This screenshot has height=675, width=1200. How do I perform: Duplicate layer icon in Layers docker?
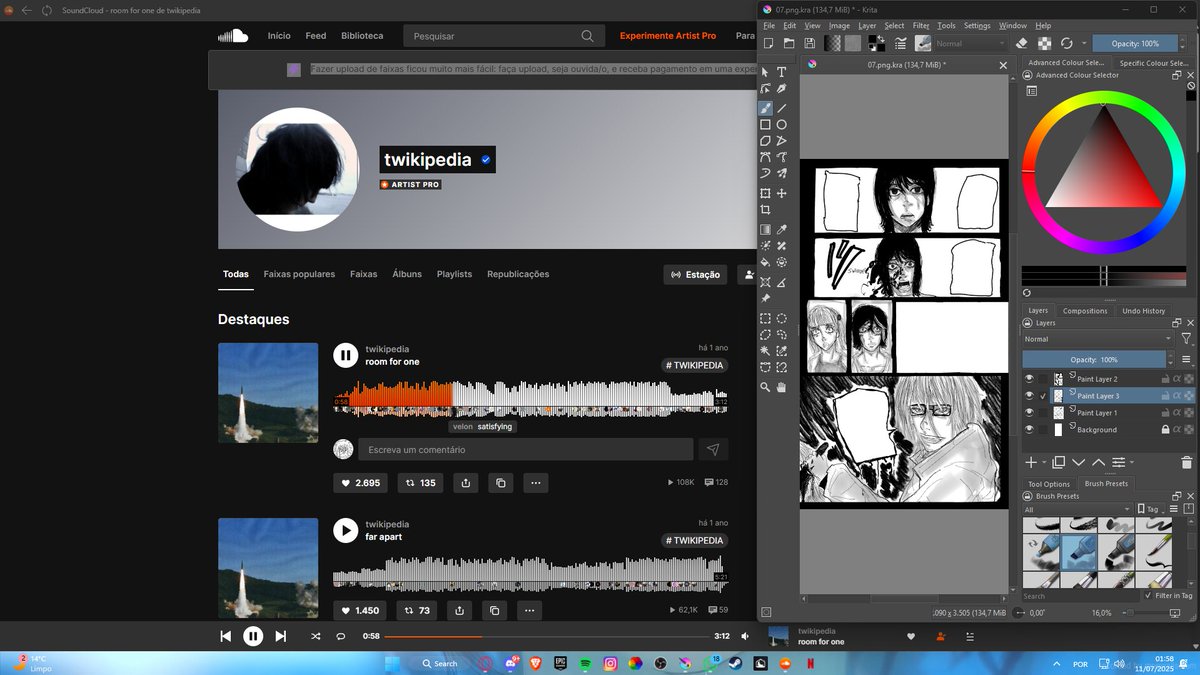[x=1058, y=462]
